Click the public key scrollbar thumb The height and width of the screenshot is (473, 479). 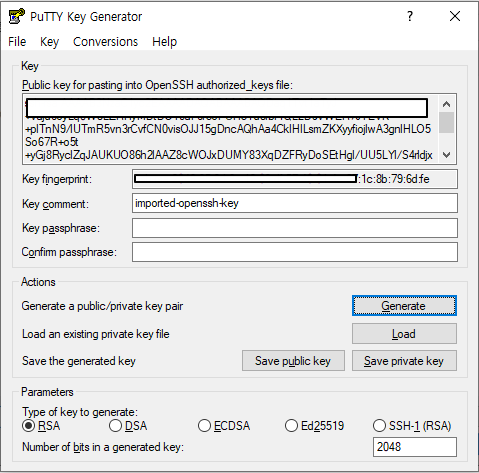click(446, 123)
